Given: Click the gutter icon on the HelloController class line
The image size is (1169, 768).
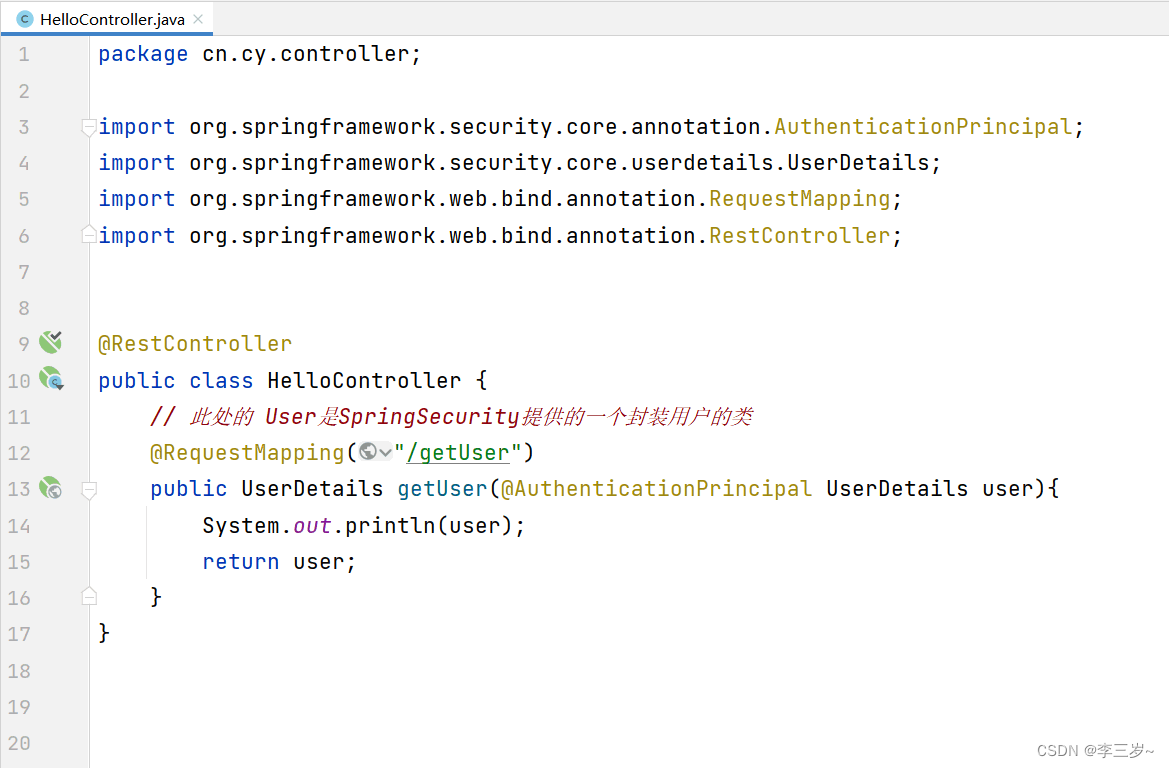Looking at the screenshot, I should 50,379.
